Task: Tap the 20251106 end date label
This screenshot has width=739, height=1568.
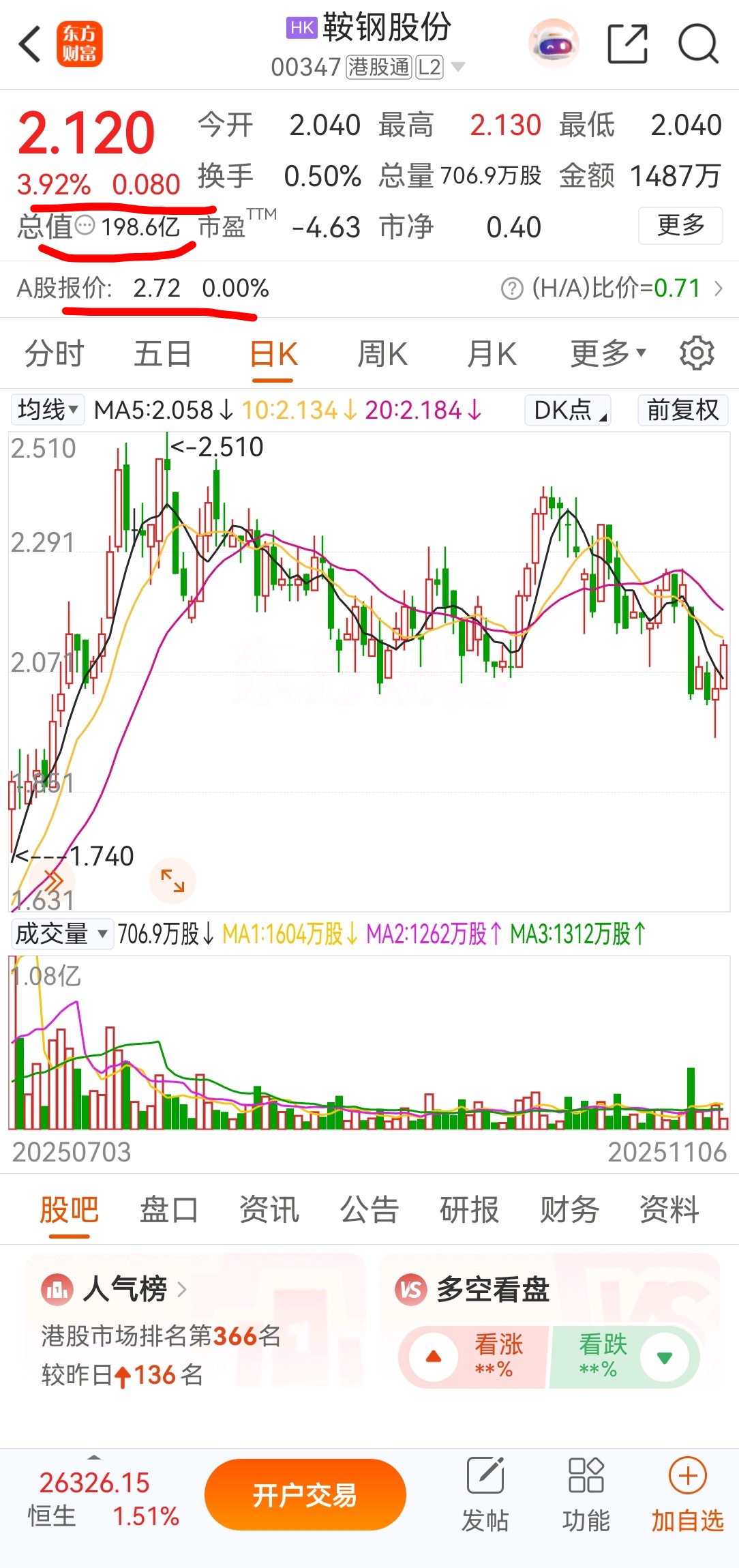Action: tap(667, 1152)
